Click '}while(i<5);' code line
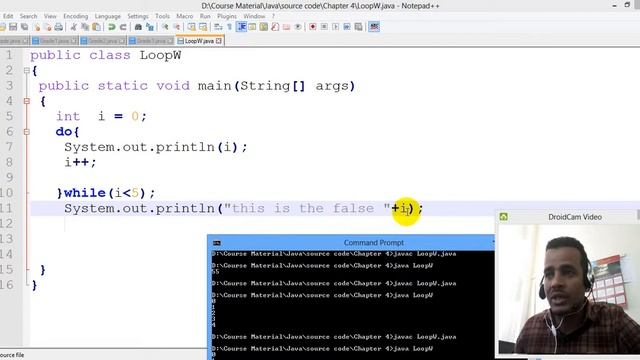Viewport: 640px width, 360px height. tap(106, 193)
